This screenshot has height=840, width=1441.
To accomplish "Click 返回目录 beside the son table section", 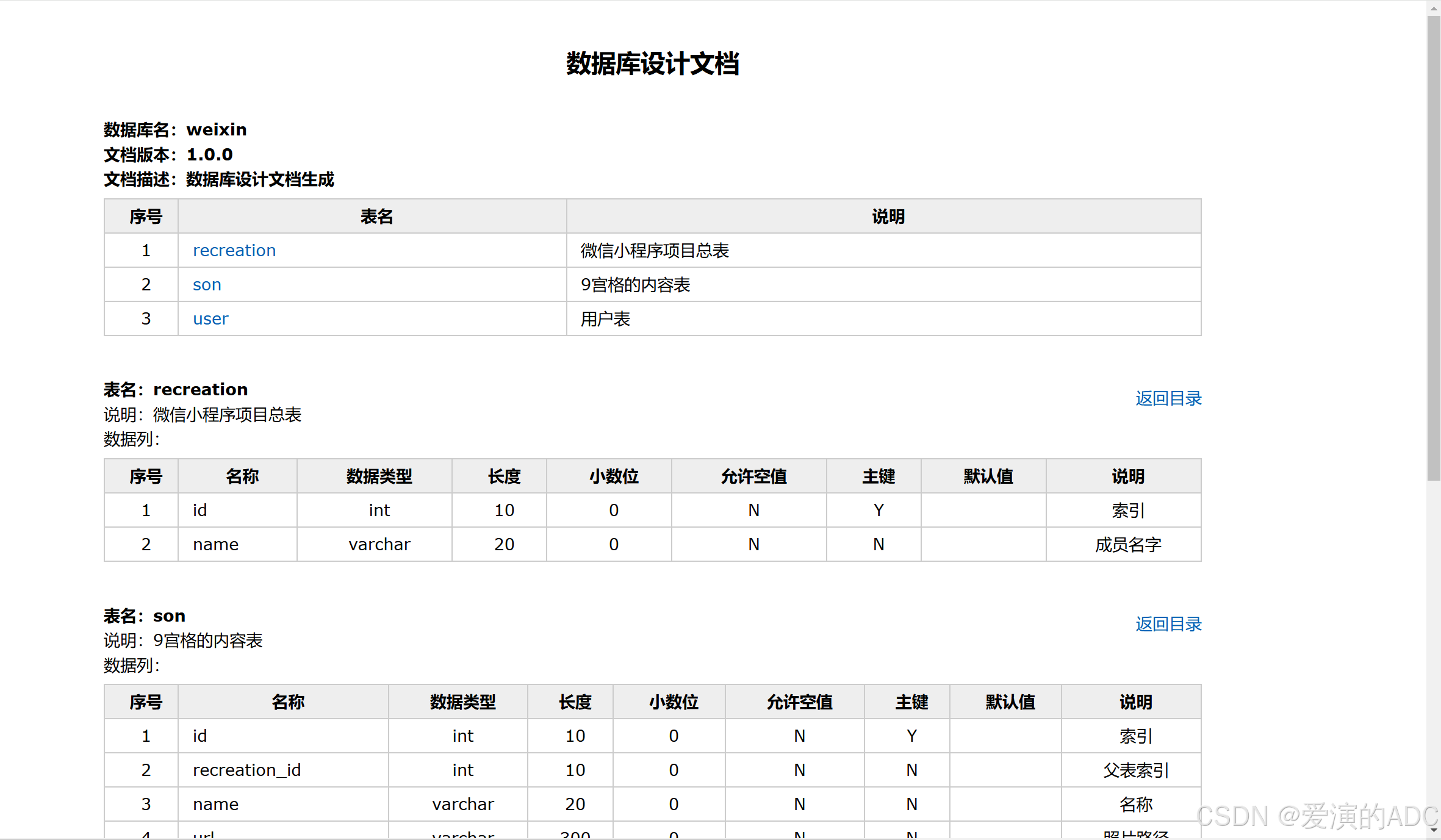I will pyautogui.click(x=1168, y=624).
